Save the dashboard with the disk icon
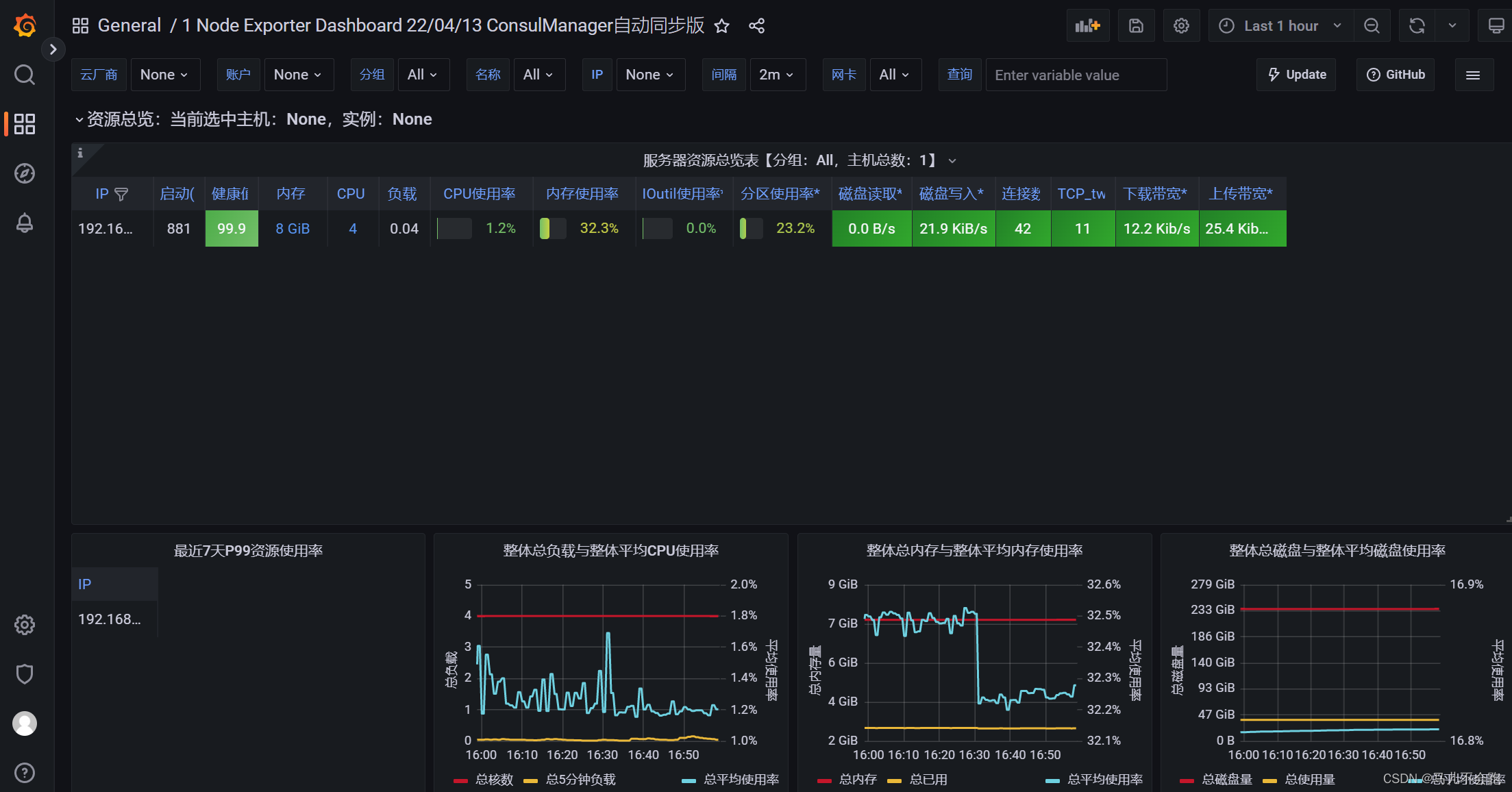 click(x=1136, y=26)
